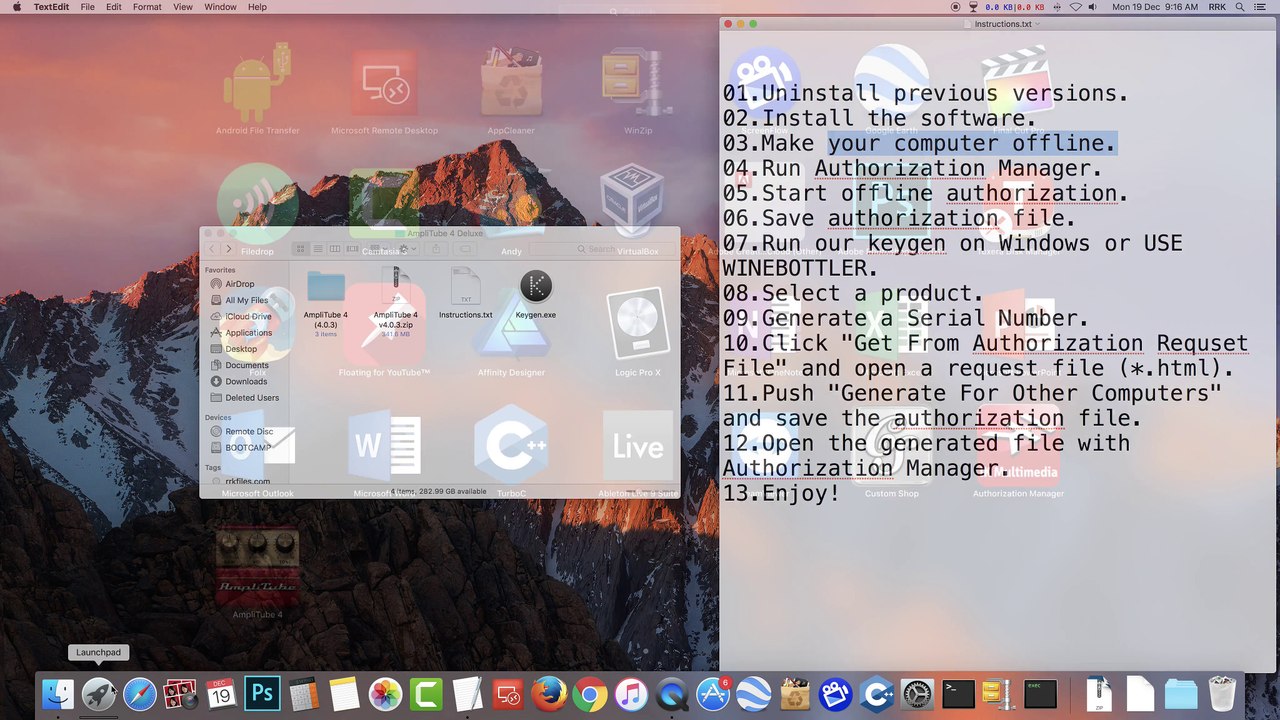Open iTunes from the Dock
The image size is (1280, 720).
point(631,694)
